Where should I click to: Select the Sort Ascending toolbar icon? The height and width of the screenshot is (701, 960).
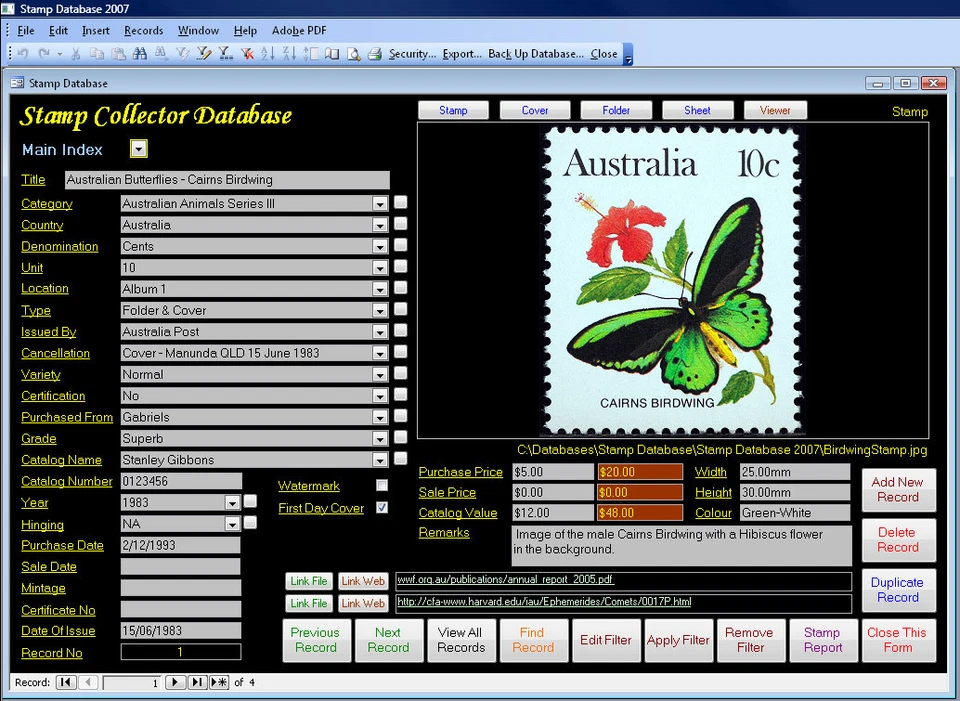pos(269,53)
